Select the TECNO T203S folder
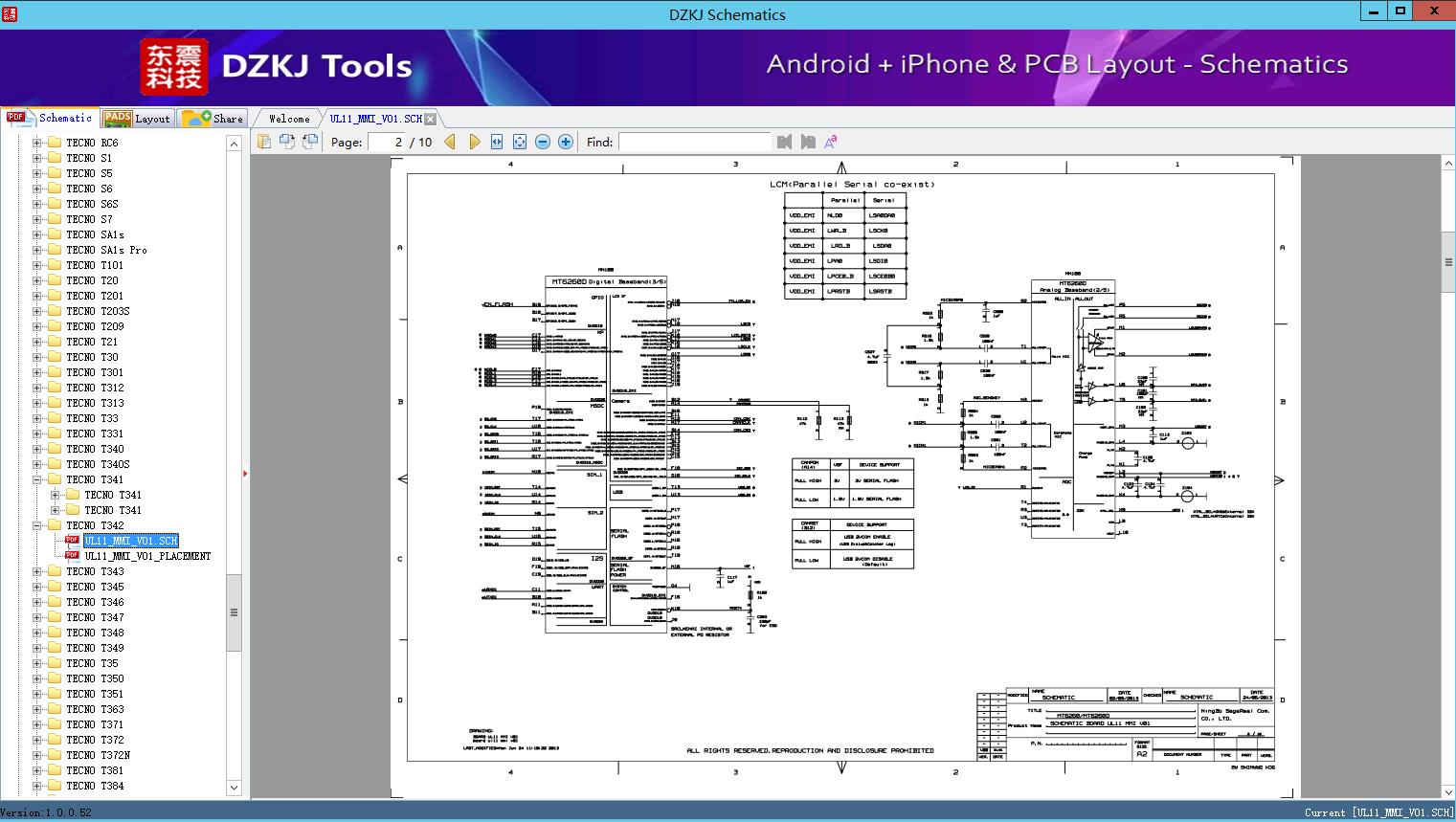This screenshot has width=1456, height=822. [98, 311]
